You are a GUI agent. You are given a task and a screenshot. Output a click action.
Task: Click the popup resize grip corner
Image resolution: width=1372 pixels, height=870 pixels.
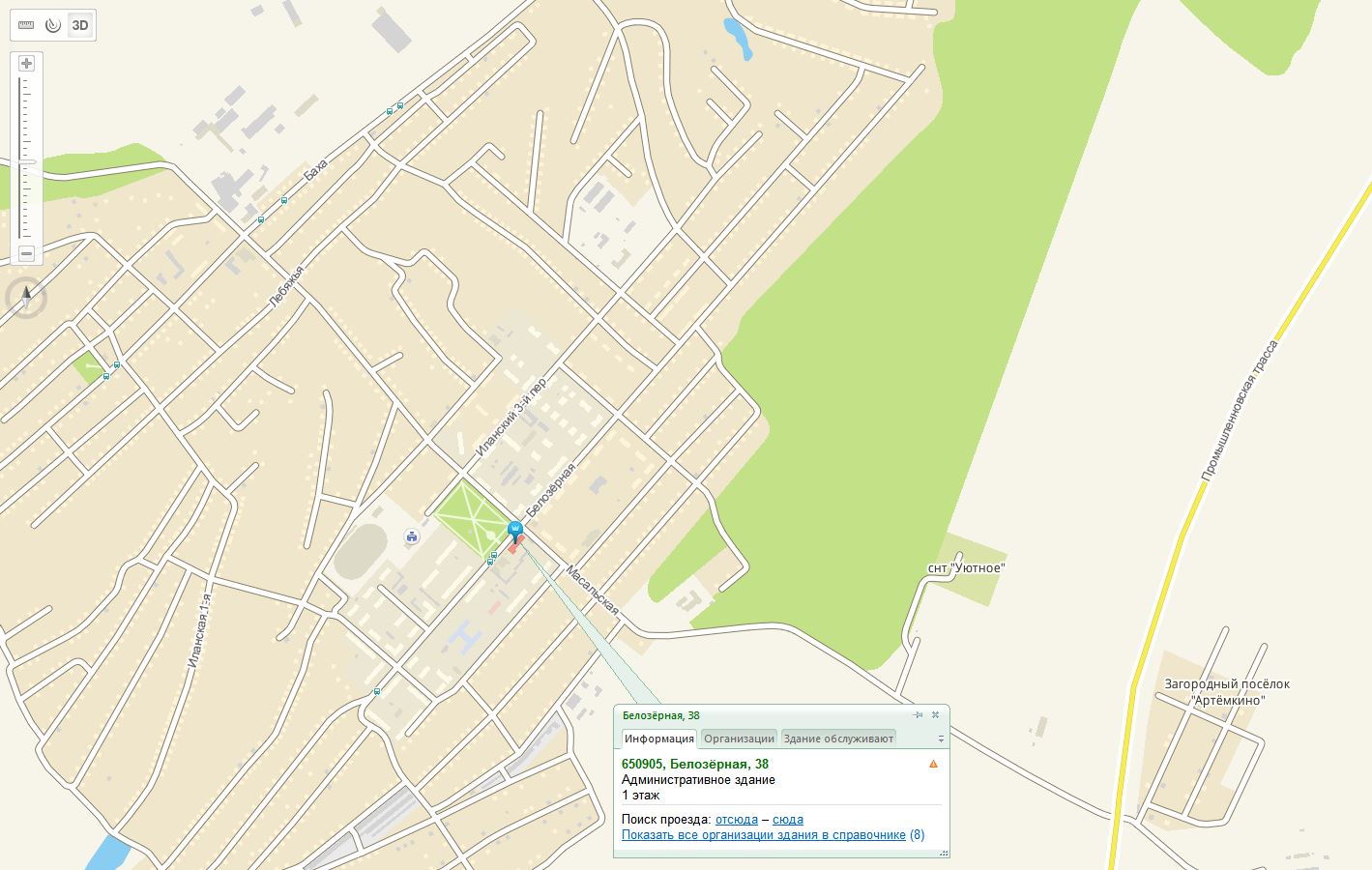945,853
